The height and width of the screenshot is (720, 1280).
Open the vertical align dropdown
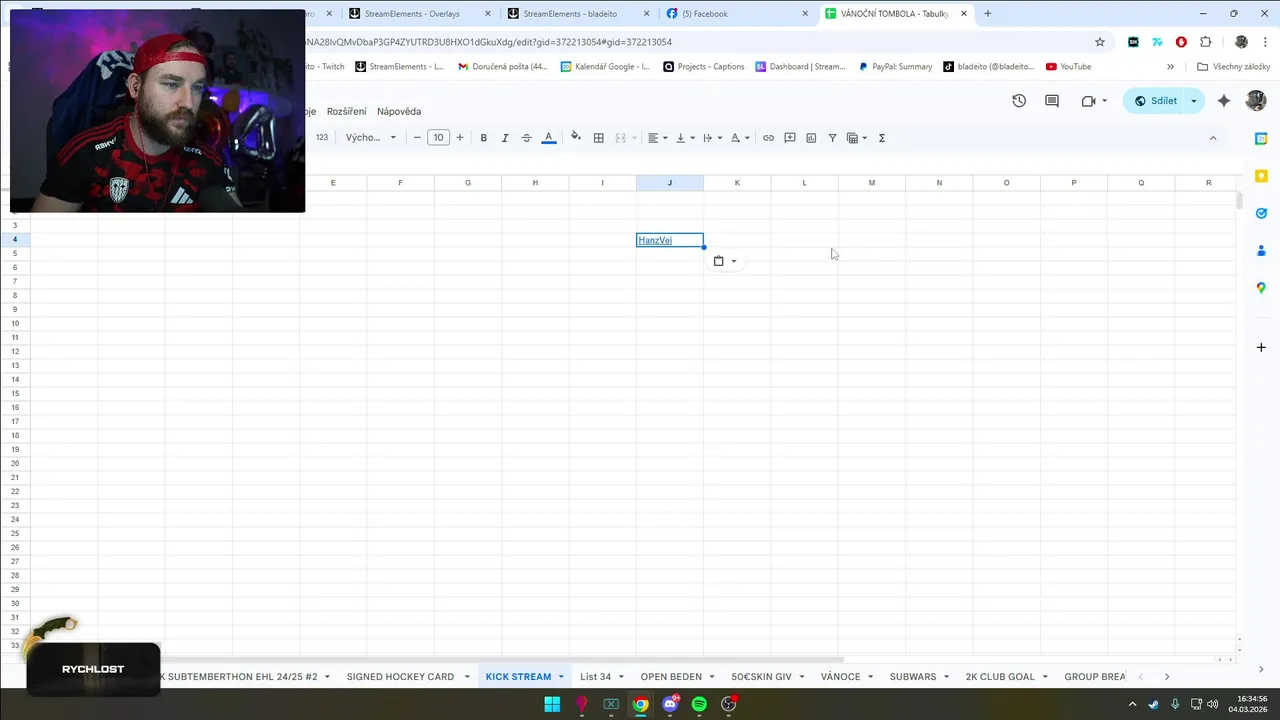[x=685, y=138]
